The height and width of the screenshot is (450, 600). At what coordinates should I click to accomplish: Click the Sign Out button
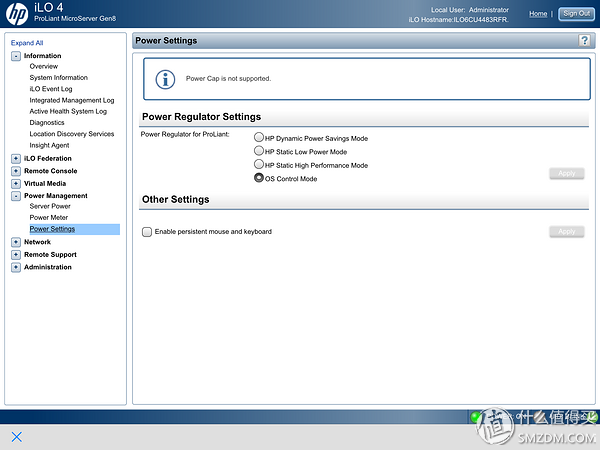(576, 14)
